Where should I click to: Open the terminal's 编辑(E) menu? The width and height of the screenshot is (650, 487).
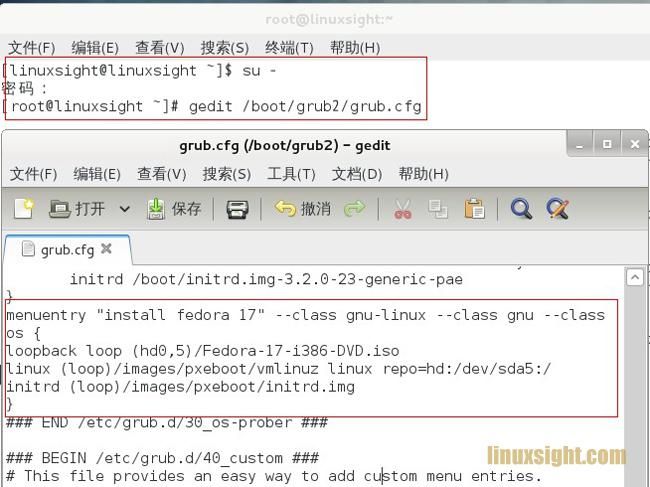[95, 48]
